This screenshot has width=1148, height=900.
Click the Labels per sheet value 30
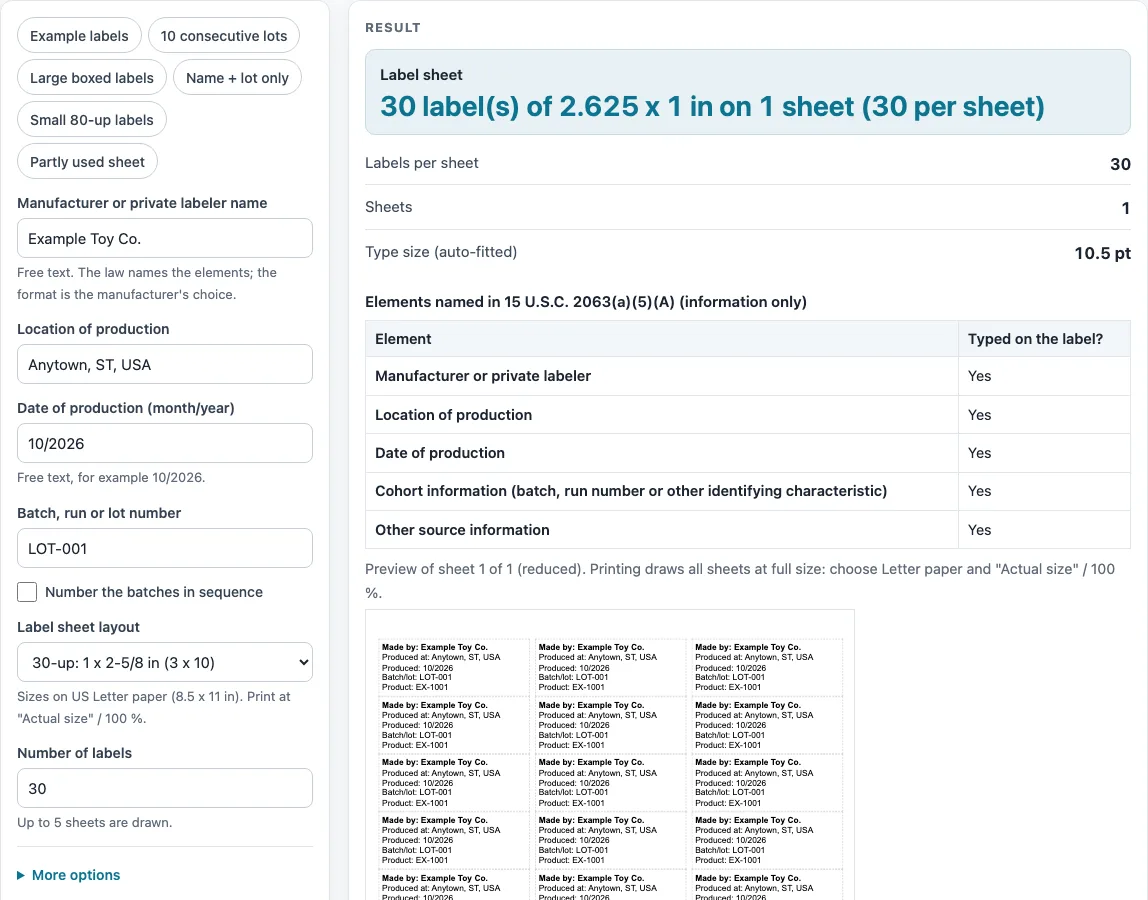click(1120, 164)
